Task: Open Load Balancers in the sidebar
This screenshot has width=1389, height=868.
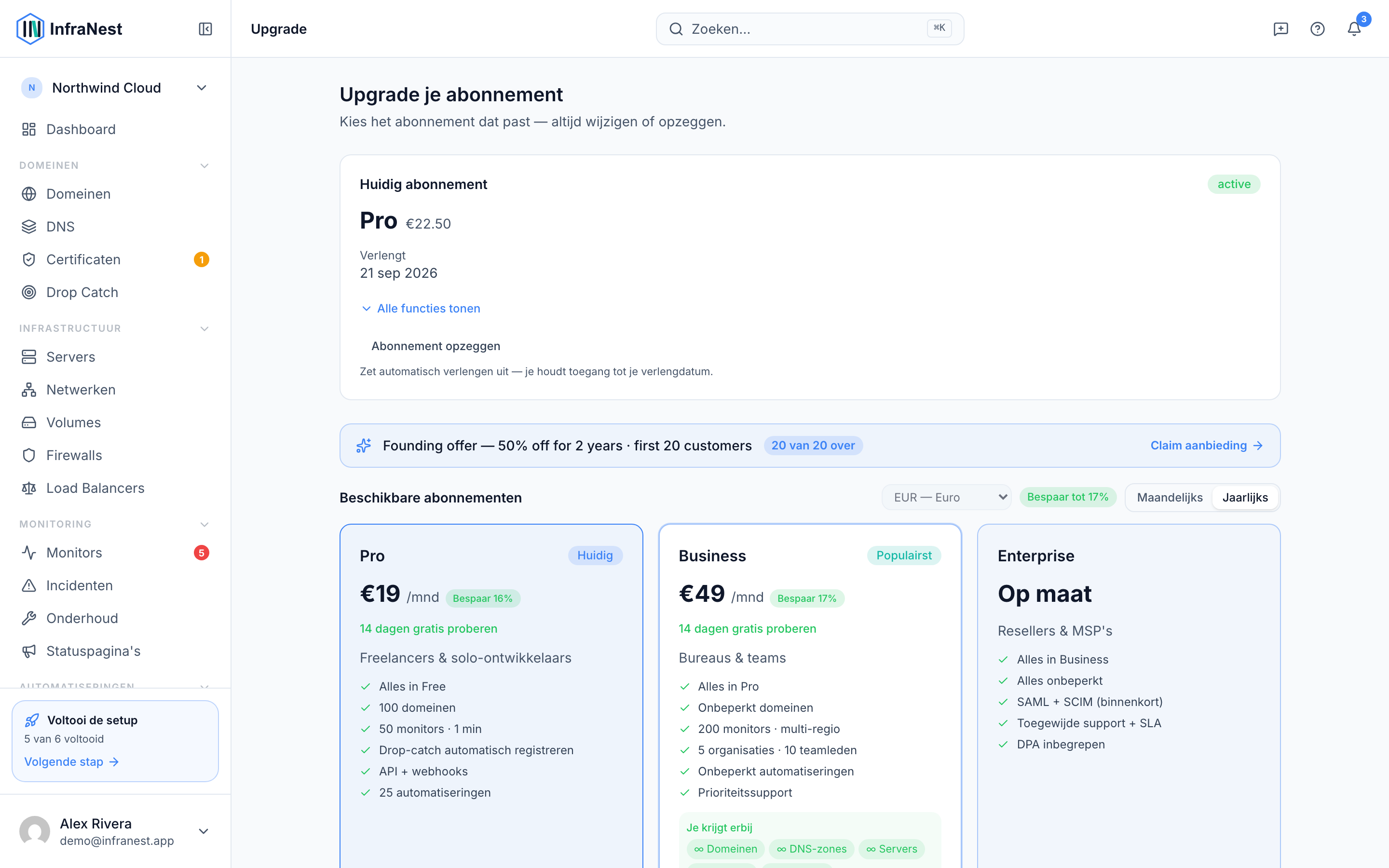Action: 115,488
